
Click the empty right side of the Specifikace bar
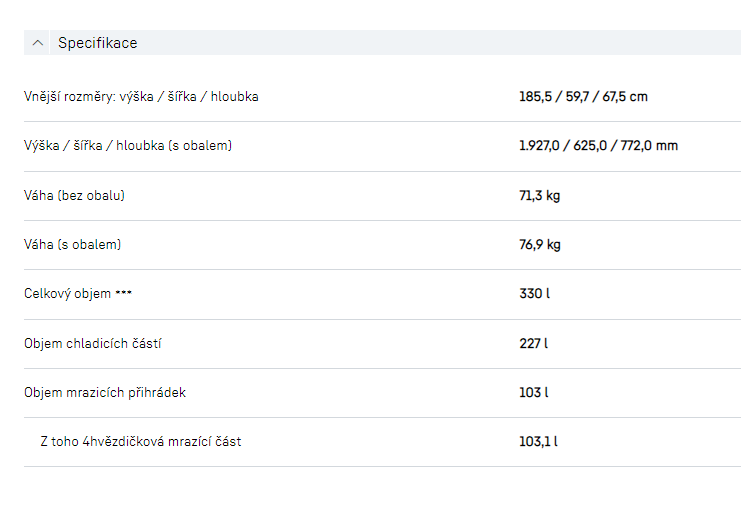(x=500, y=43)
